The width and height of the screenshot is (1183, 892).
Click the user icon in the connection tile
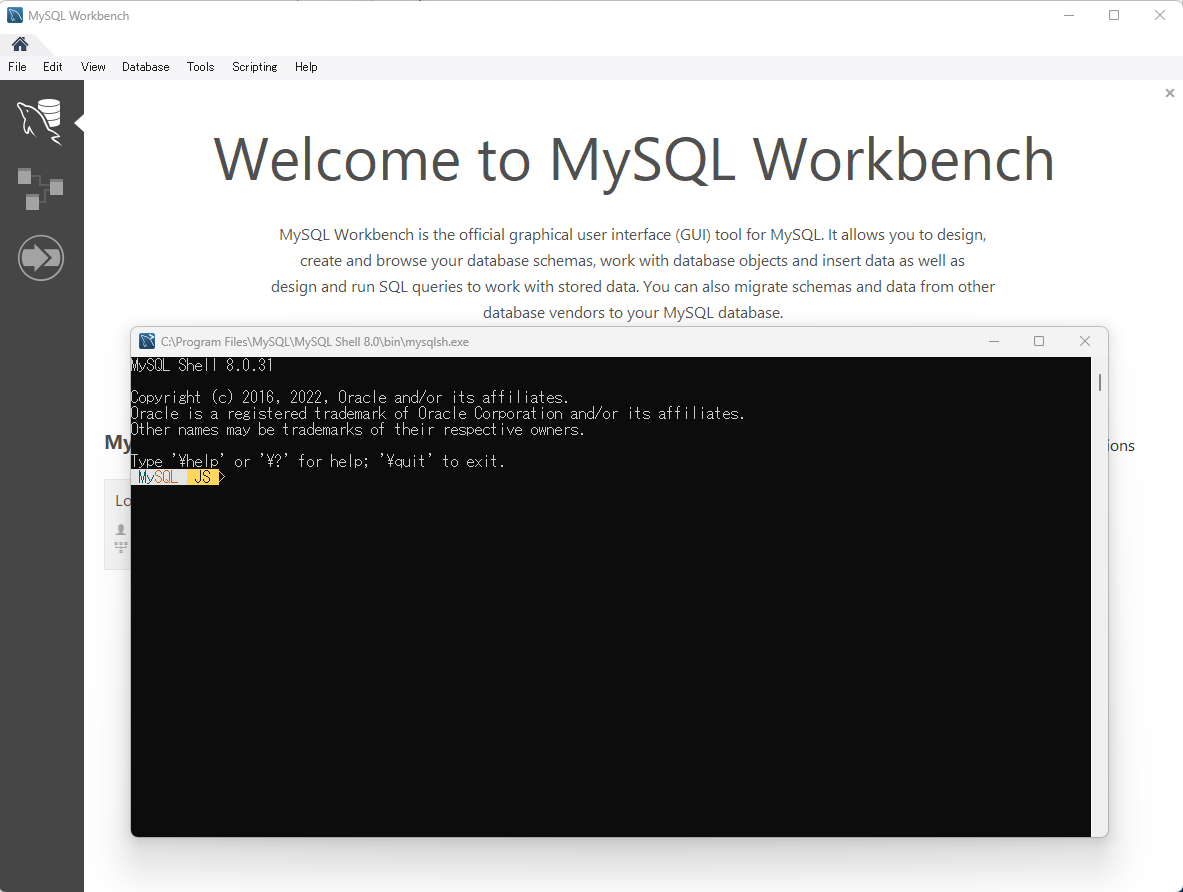pos(121,530)
